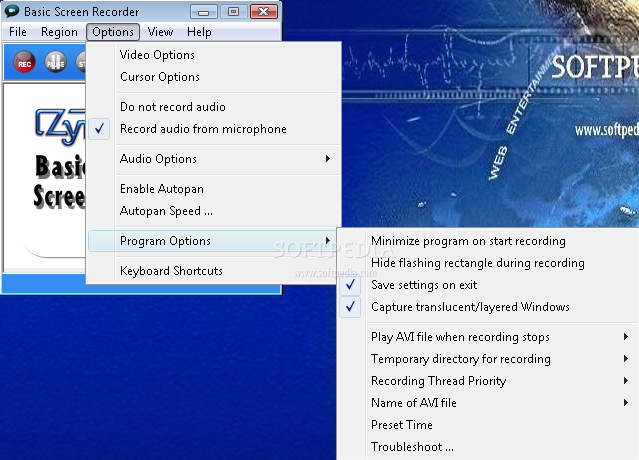
Task: Open the Help menu
Action: [199, 32]
